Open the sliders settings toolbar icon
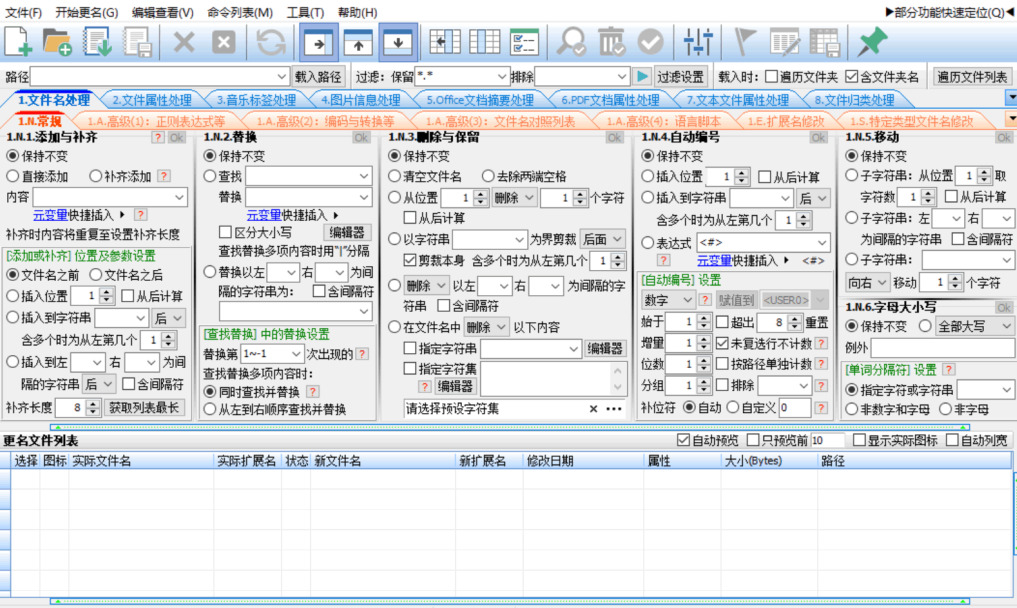This screenshot has width=1017, height=608. point(696,42)
